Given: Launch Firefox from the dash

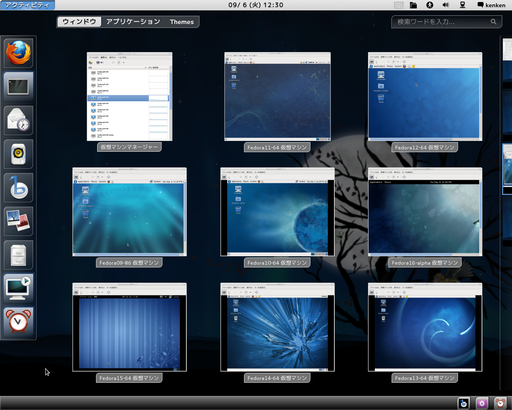Looking at the screenshot, I should pos(18,53).
